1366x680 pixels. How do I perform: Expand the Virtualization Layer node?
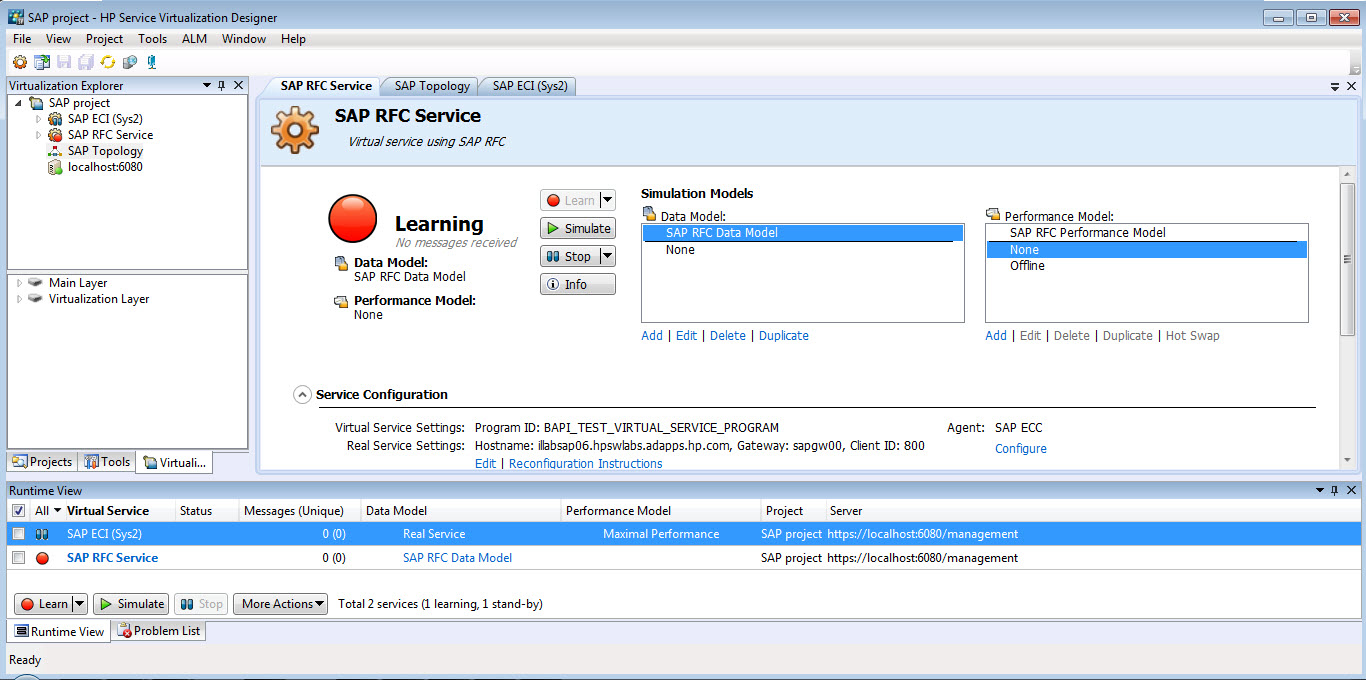19,299
